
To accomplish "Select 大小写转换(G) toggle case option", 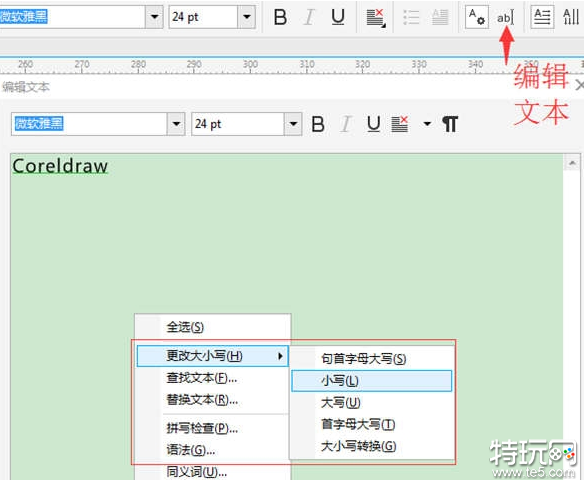I will [372, 446].
